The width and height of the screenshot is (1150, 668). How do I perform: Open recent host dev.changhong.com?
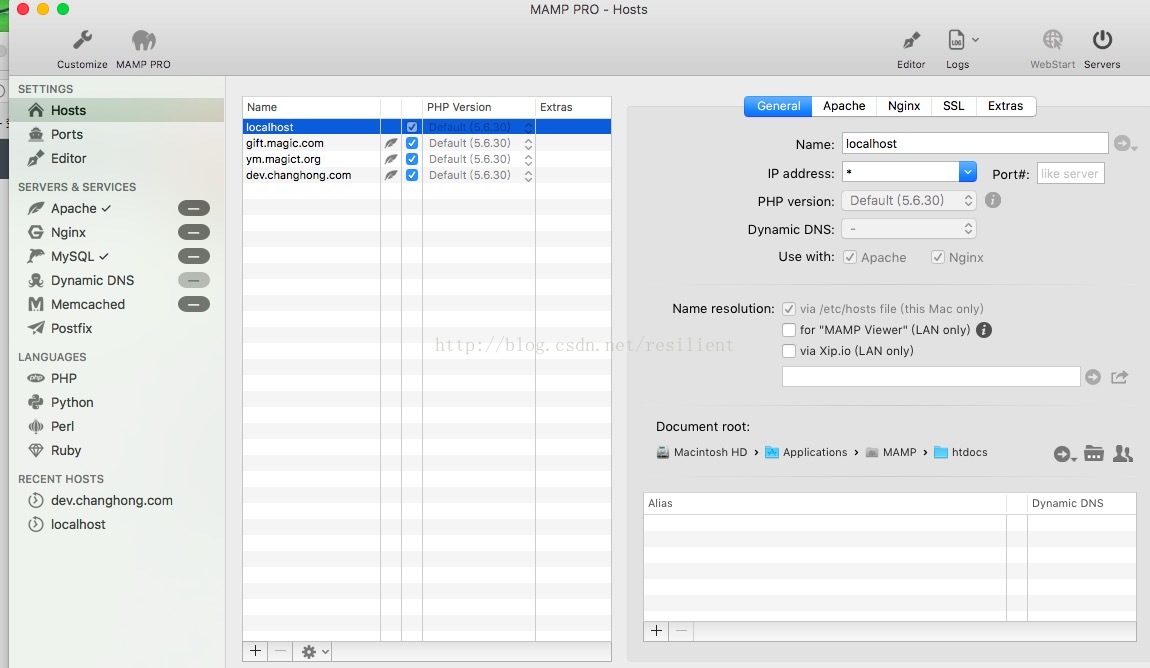(x=111, y=501)
